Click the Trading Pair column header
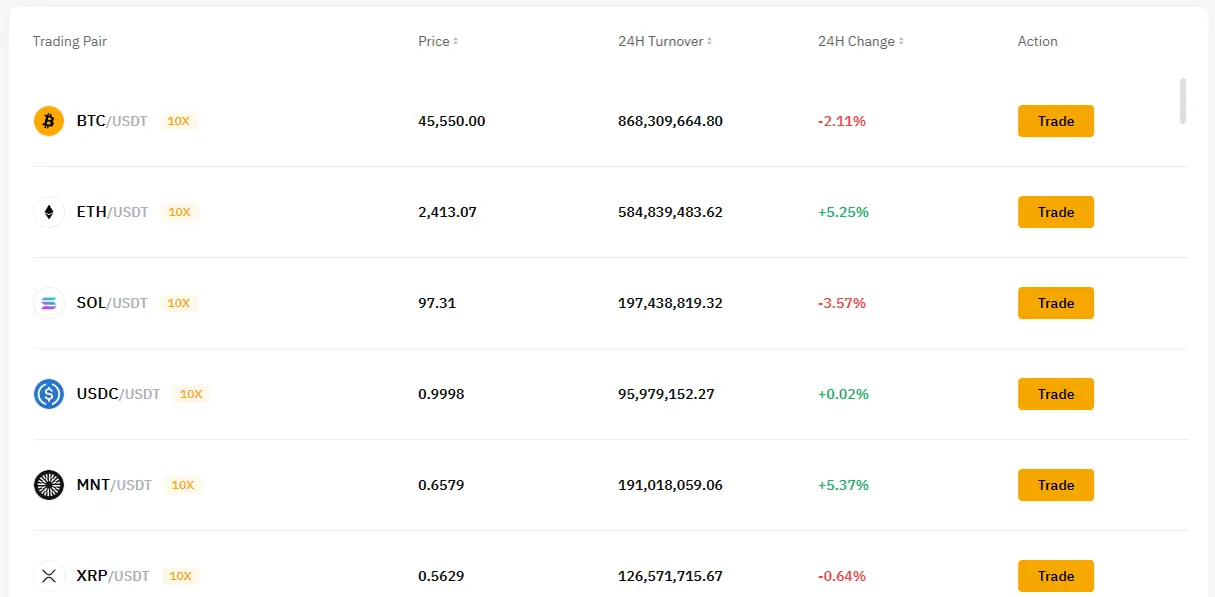The height and width of the screenshot is (597, 1215). pos(70,42)
